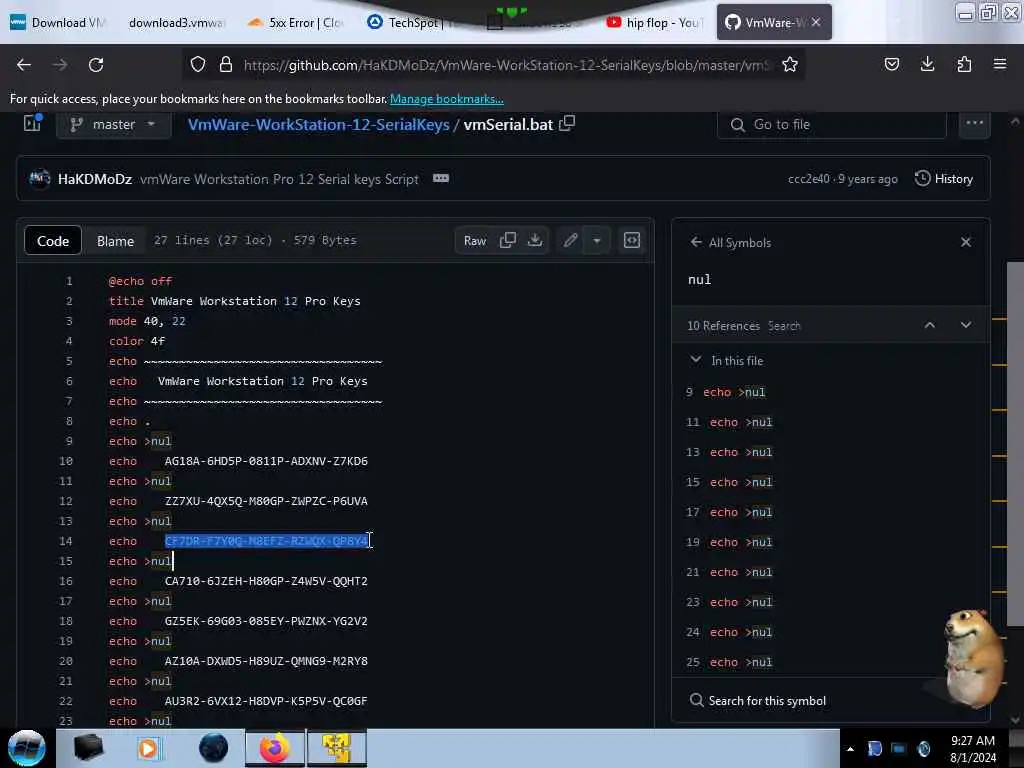Close the VmWare GitHub tab
The width and height of the screenshot is (1024, 768).
[816, 22]
